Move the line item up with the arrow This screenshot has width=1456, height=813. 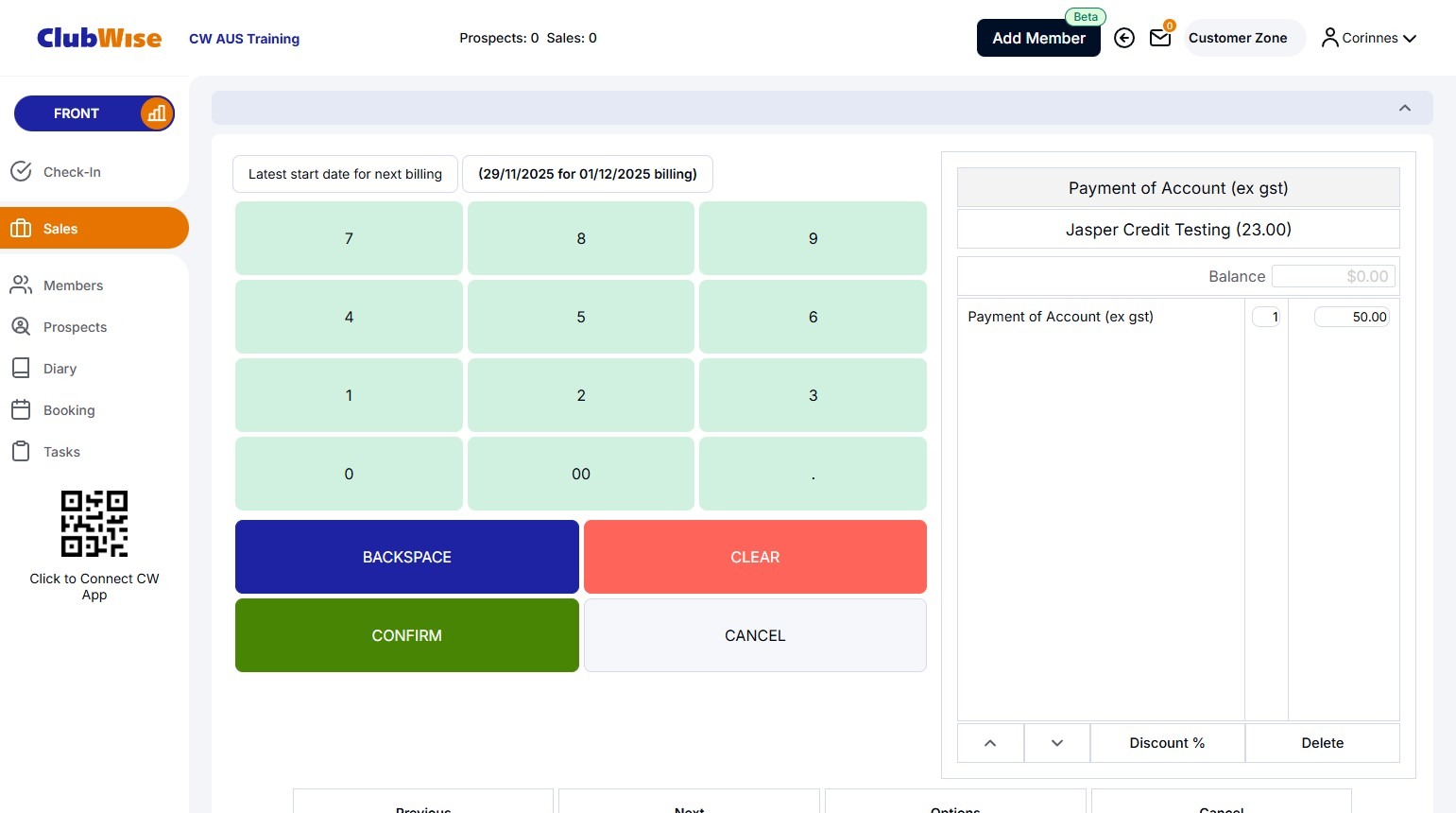coord(990,743)
